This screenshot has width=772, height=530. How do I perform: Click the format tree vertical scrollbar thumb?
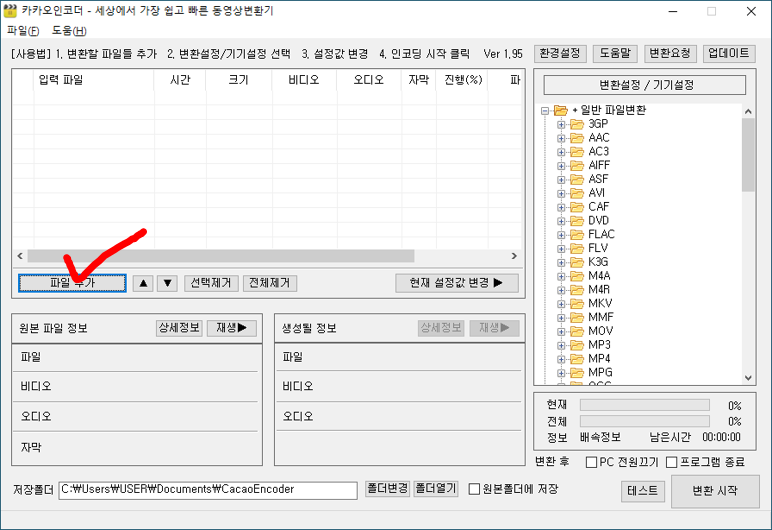(748, 155)
